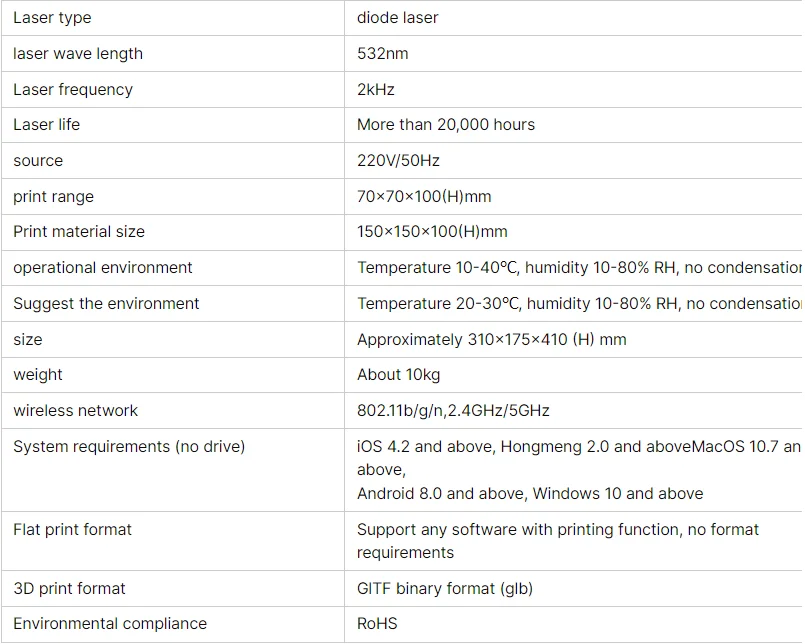The height and width of the screenshot is (644, 805).
Task: Click the '220V/50Hz' source value
Action: pos(398,160)
